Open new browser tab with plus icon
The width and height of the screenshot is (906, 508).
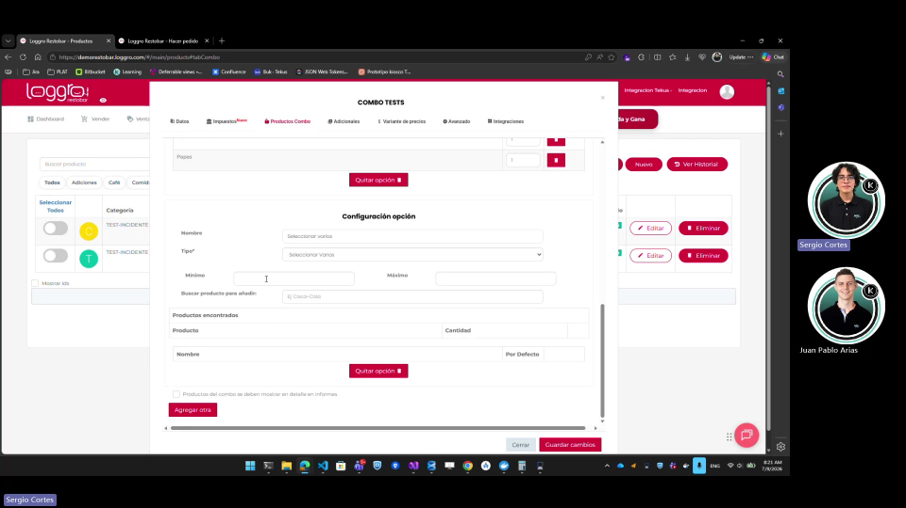tap(222, 41)
